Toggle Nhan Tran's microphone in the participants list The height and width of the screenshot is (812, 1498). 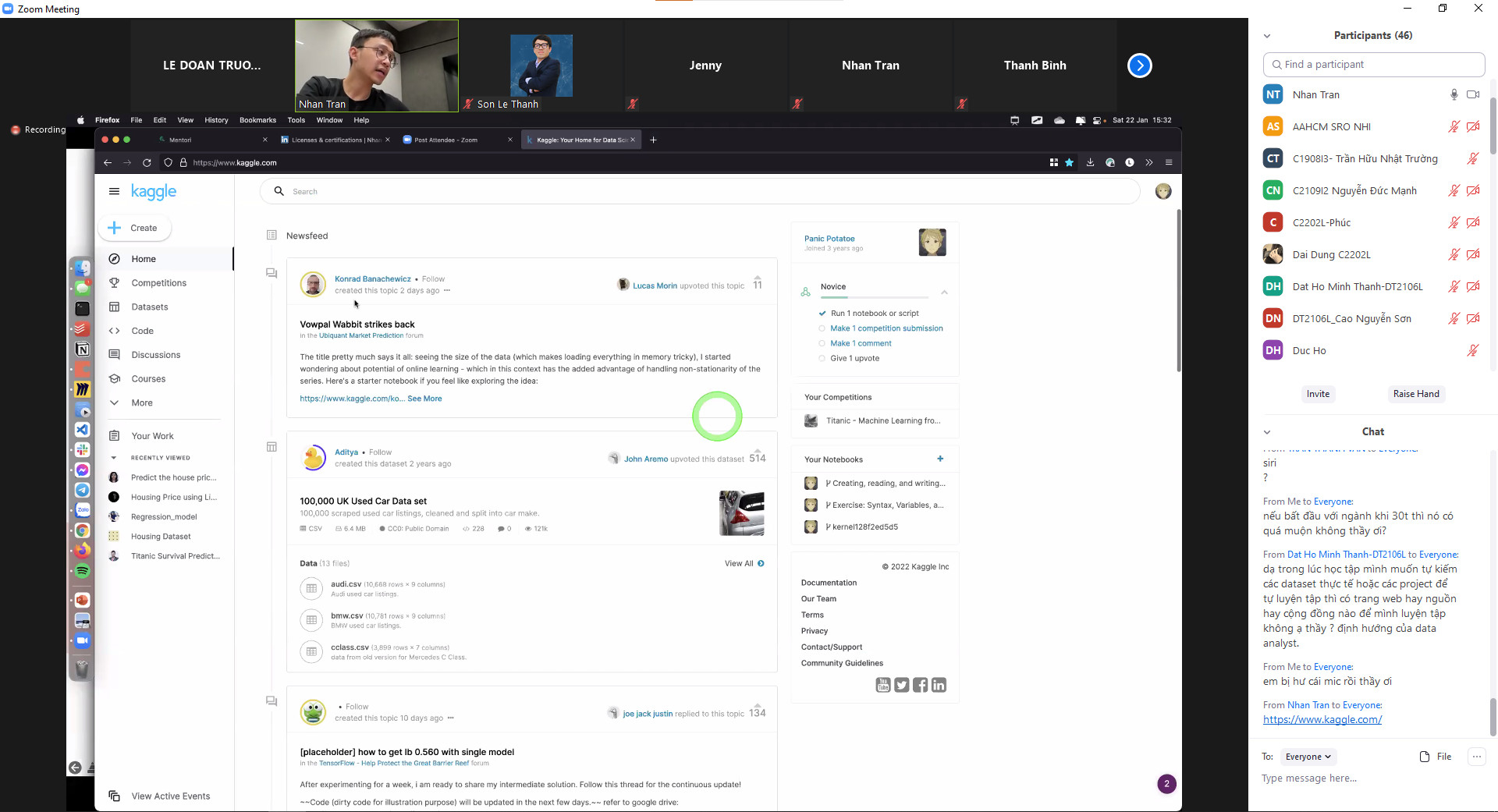(x=1454, y=94)
